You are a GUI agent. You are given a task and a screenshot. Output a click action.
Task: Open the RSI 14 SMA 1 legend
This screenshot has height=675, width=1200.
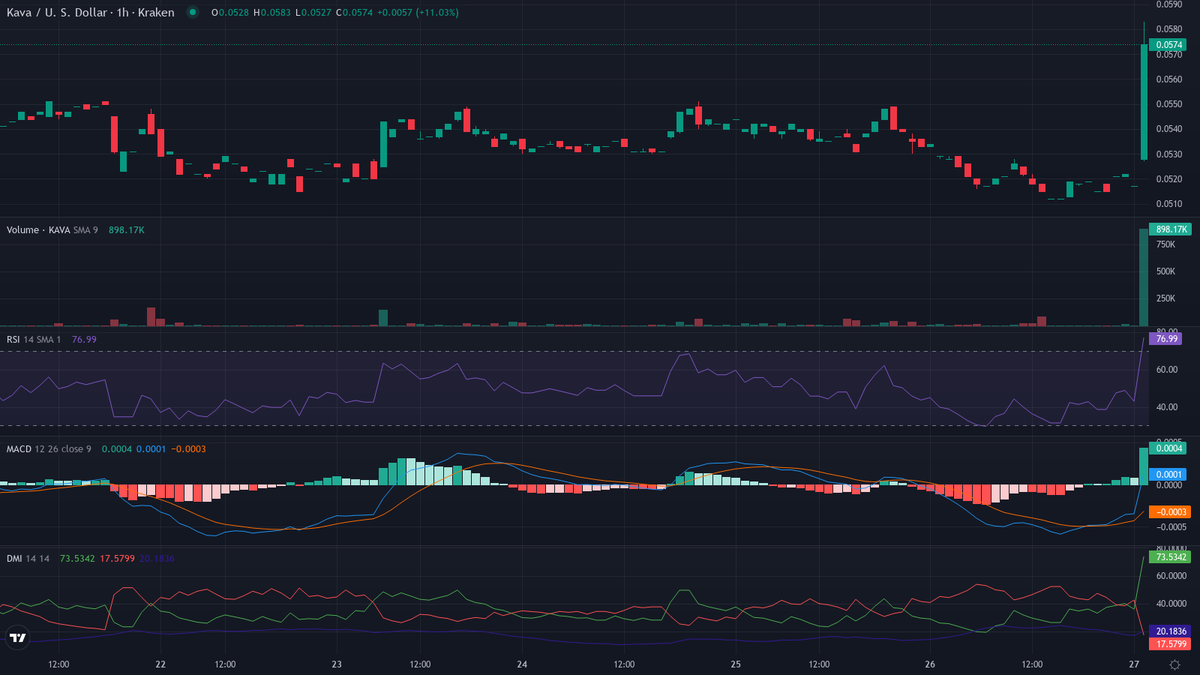(36, 340)
